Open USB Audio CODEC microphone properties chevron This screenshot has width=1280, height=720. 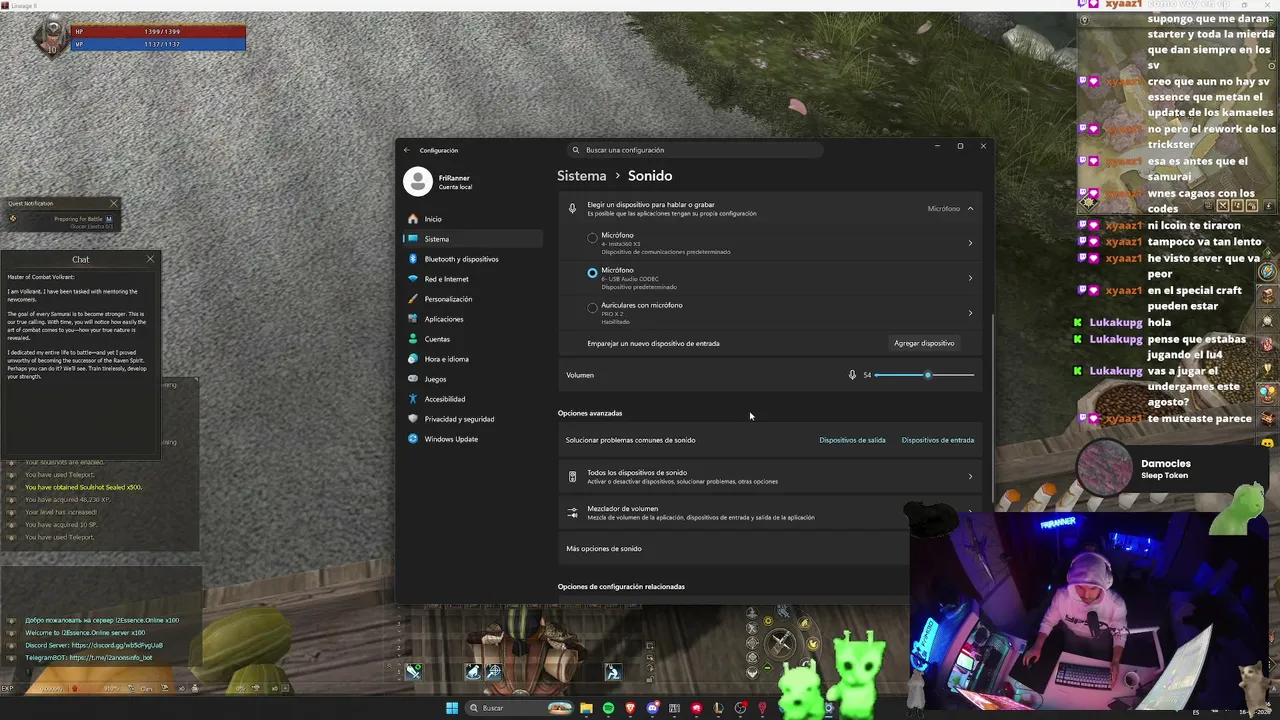tap(970, 278)
